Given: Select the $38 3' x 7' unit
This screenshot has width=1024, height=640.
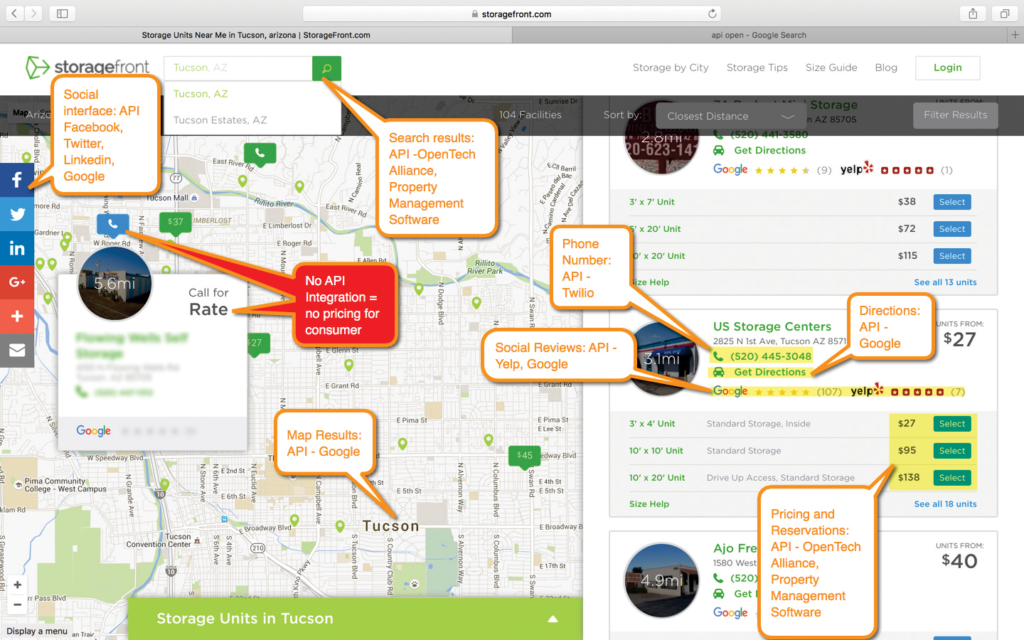Looking at the screenshot, I should pos(952,202).
